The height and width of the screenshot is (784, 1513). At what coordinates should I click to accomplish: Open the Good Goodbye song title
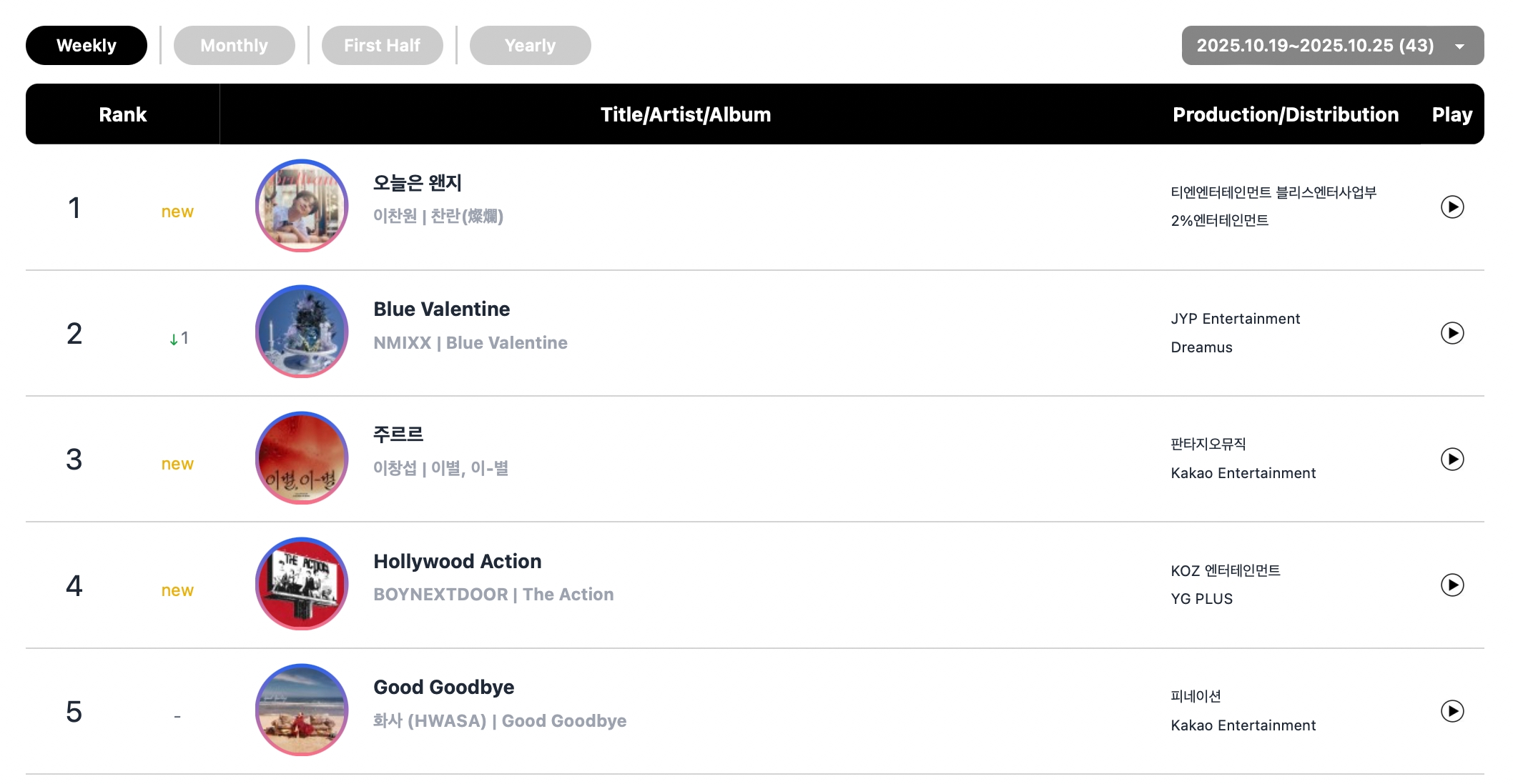[x=443, y=688]
